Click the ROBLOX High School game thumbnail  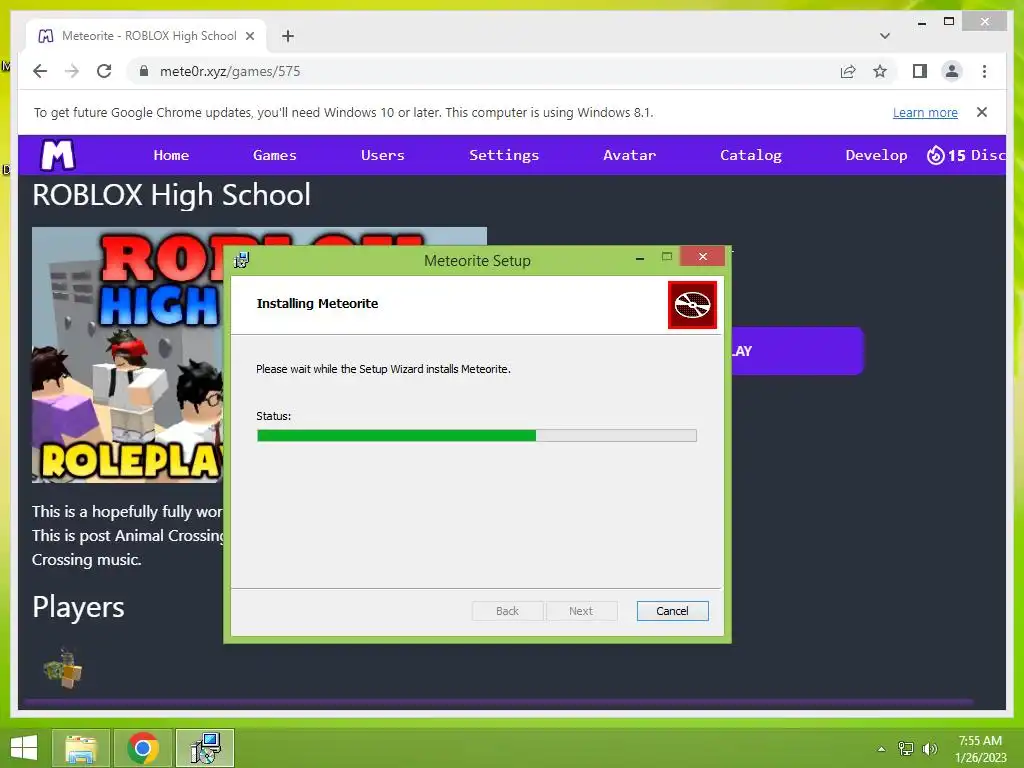click(x=128, y=355)
